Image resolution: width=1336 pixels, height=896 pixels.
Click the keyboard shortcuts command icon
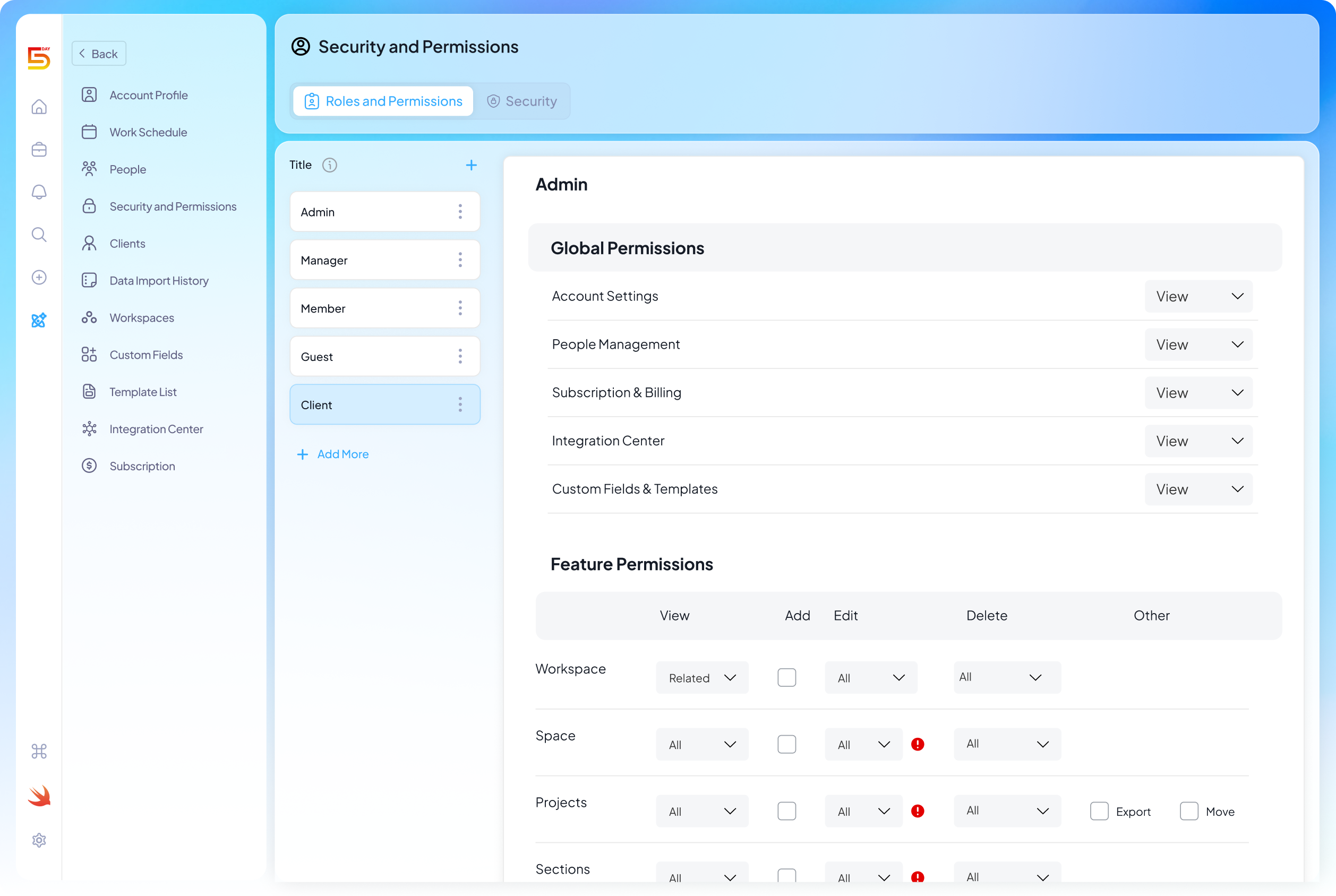click(38, 752)
